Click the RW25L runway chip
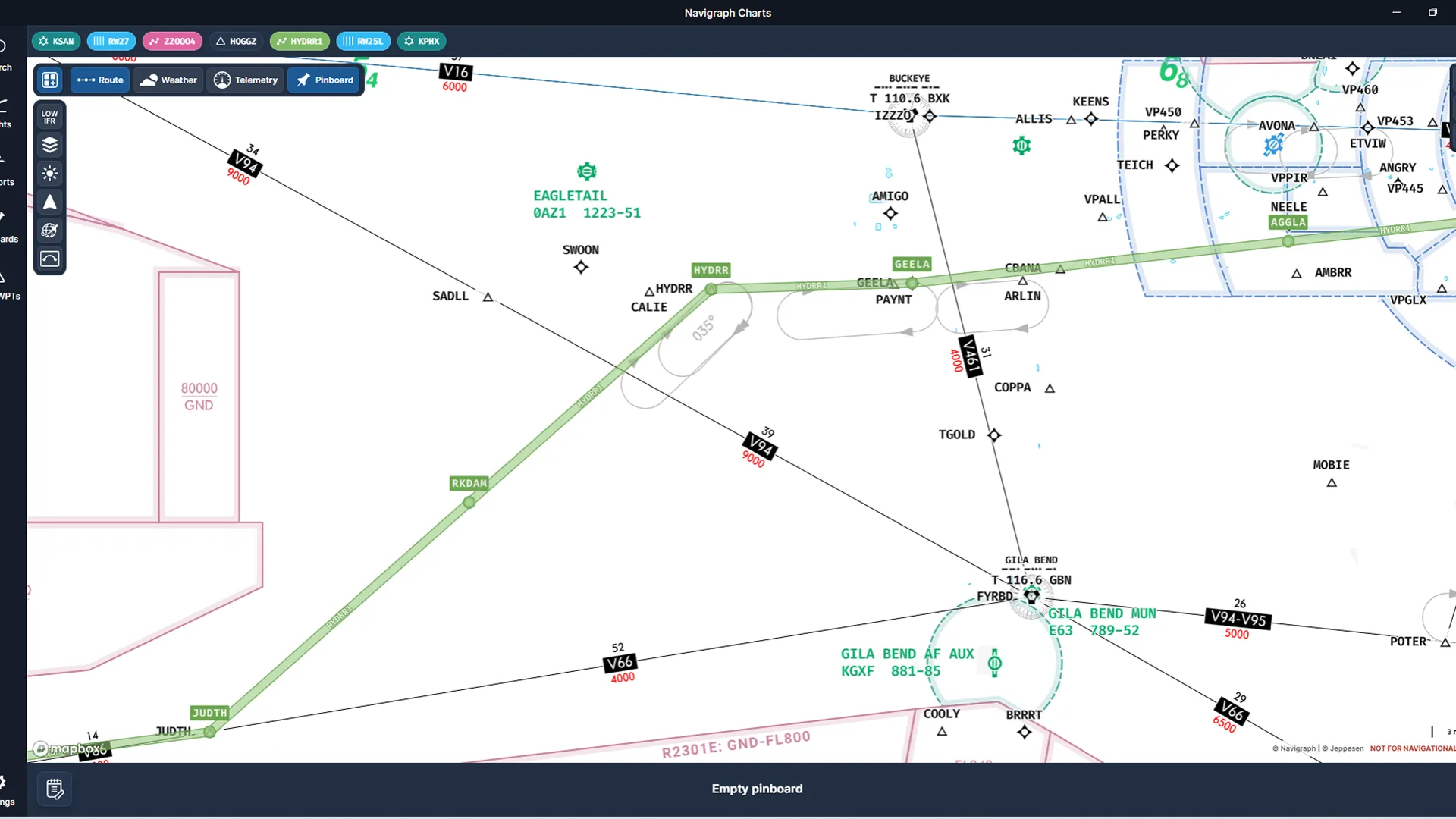 pos(363,41)
